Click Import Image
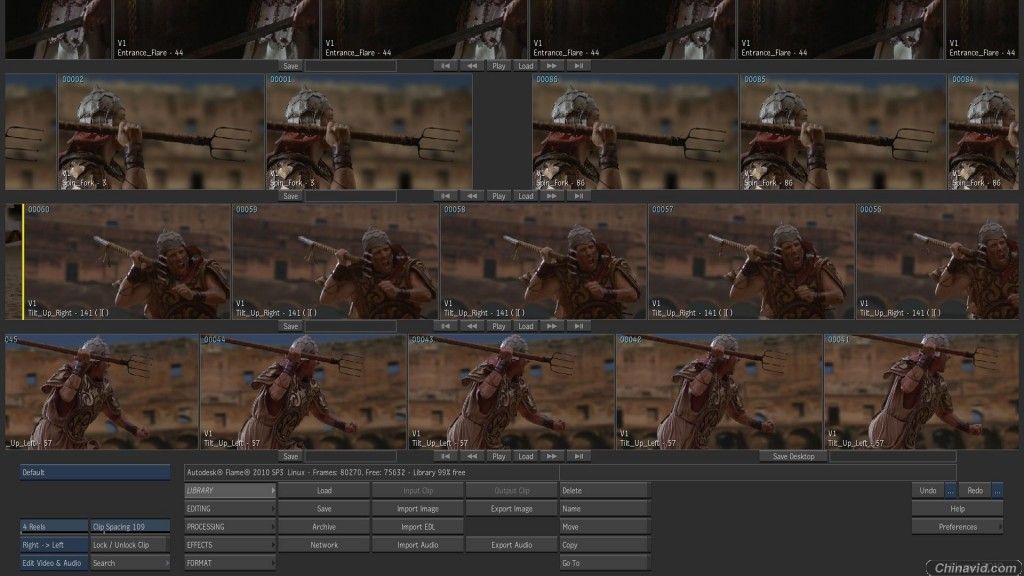1024x576 pixels. [418, 509]
